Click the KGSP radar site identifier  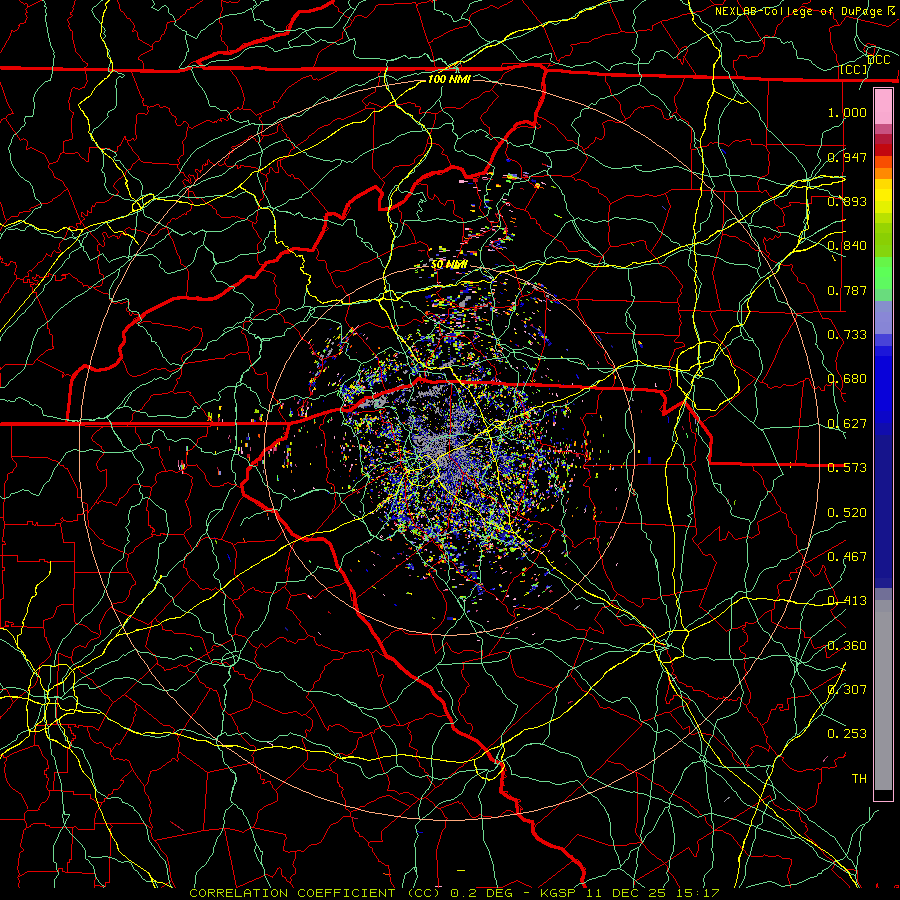click(558, 893)
